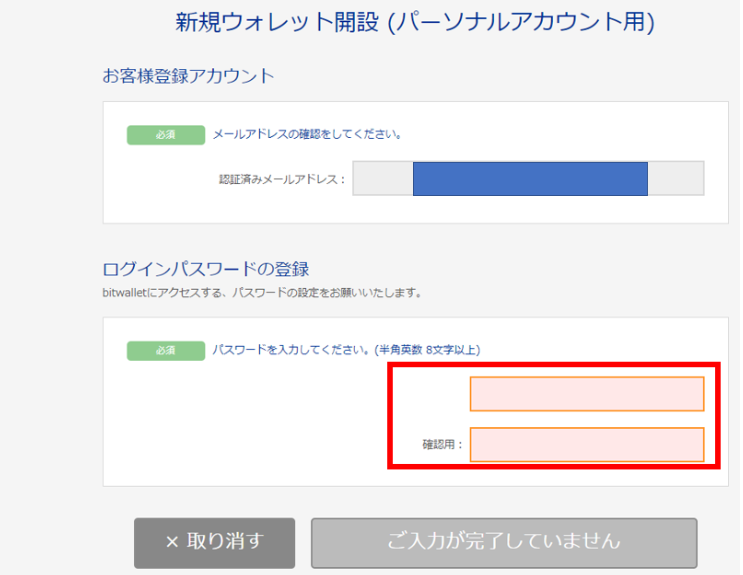
Task: Click the ログインパスワードの登録 section heading
Action: [x=206, y=269]
